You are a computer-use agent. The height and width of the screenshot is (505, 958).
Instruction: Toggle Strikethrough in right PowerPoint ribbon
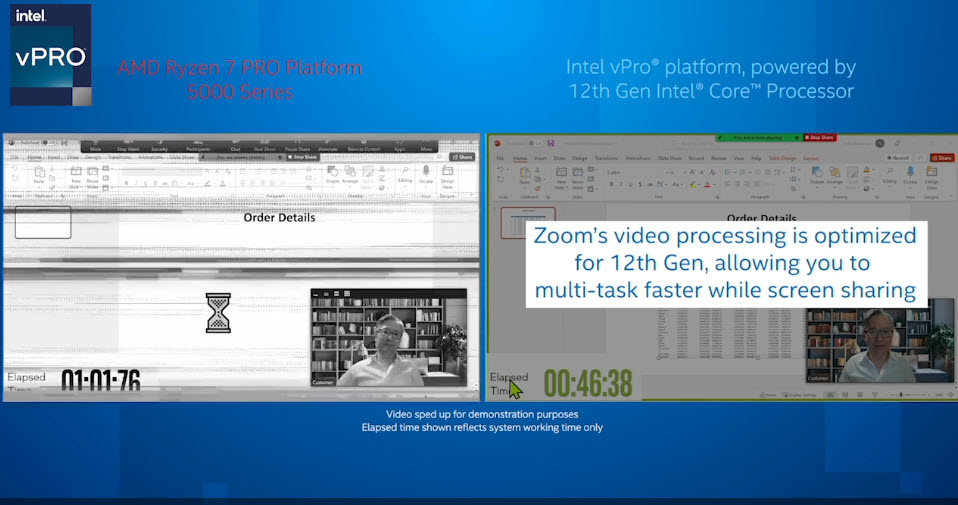pos(650,184)
